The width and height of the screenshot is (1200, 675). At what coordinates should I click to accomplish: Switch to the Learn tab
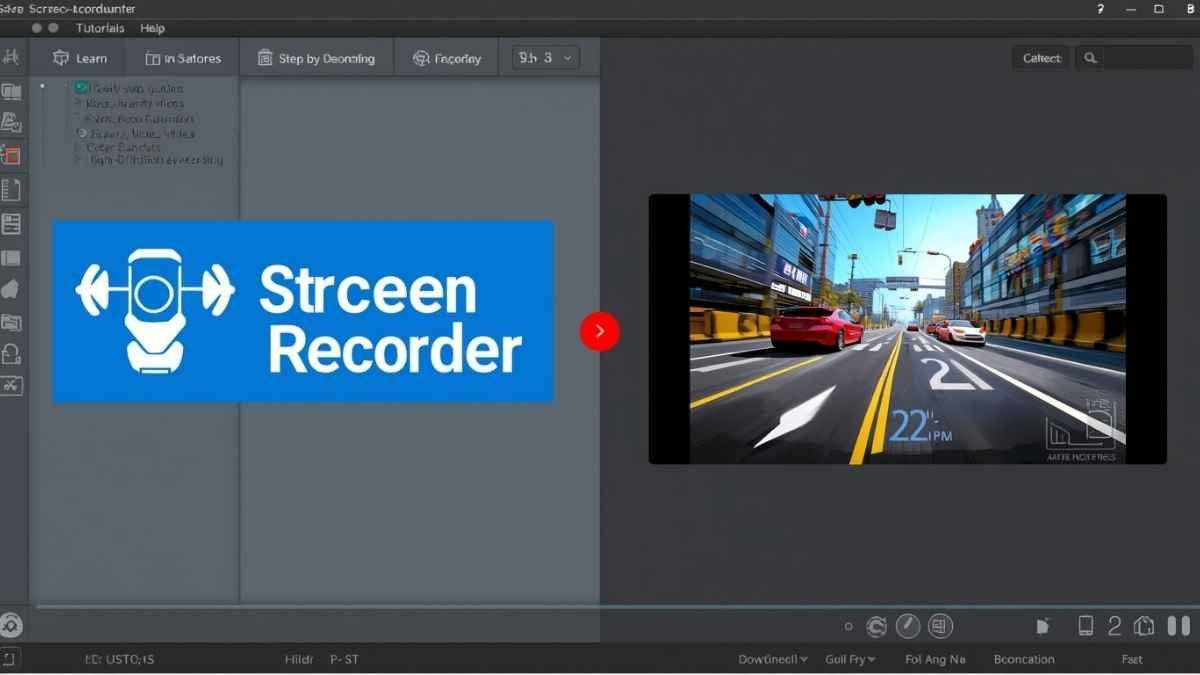pyautogui.click(x=80, y=57)
